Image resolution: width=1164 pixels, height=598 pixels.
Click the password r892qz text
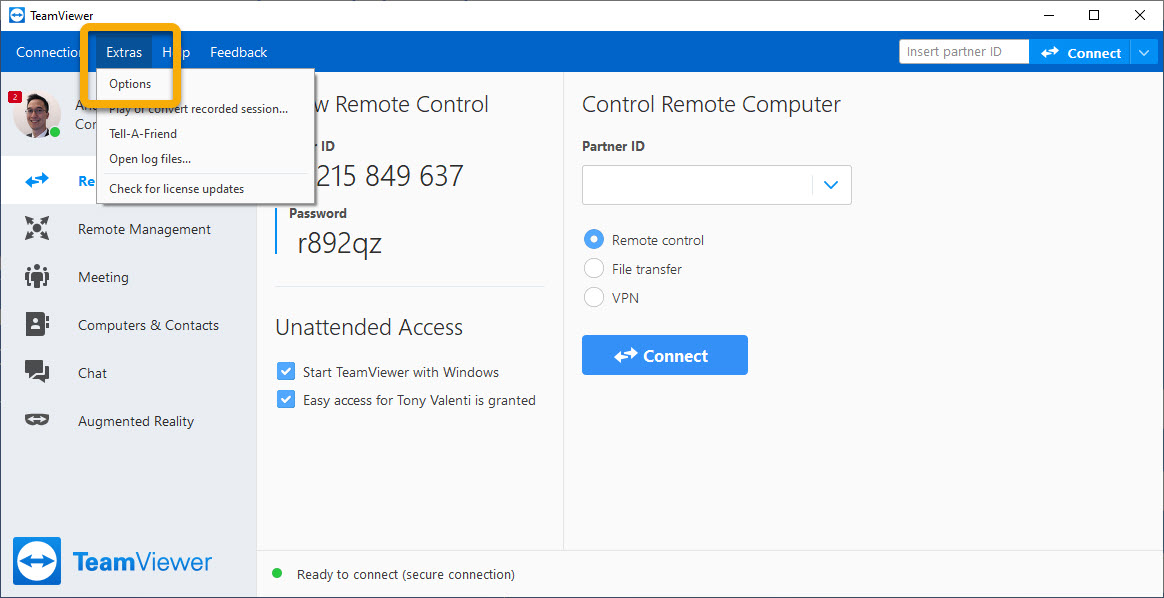(339, 243)
